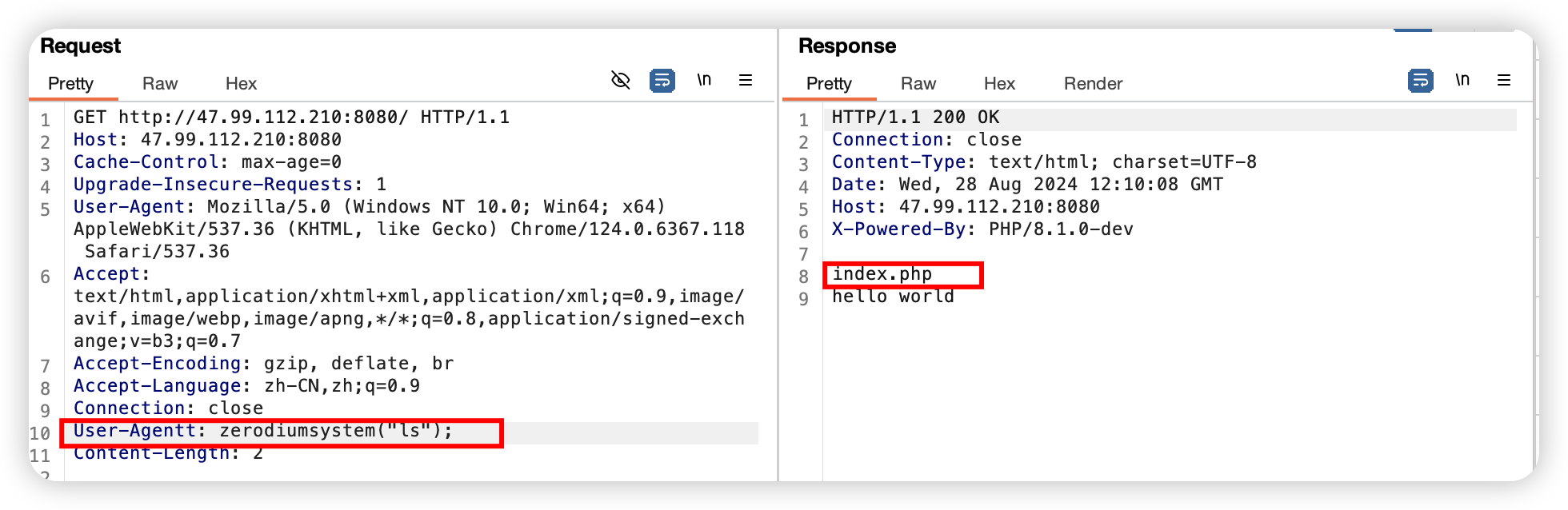Toggle word wrap icon in Response panel
Viewport: 1568px width, 510px height.
pos(1421,80)
